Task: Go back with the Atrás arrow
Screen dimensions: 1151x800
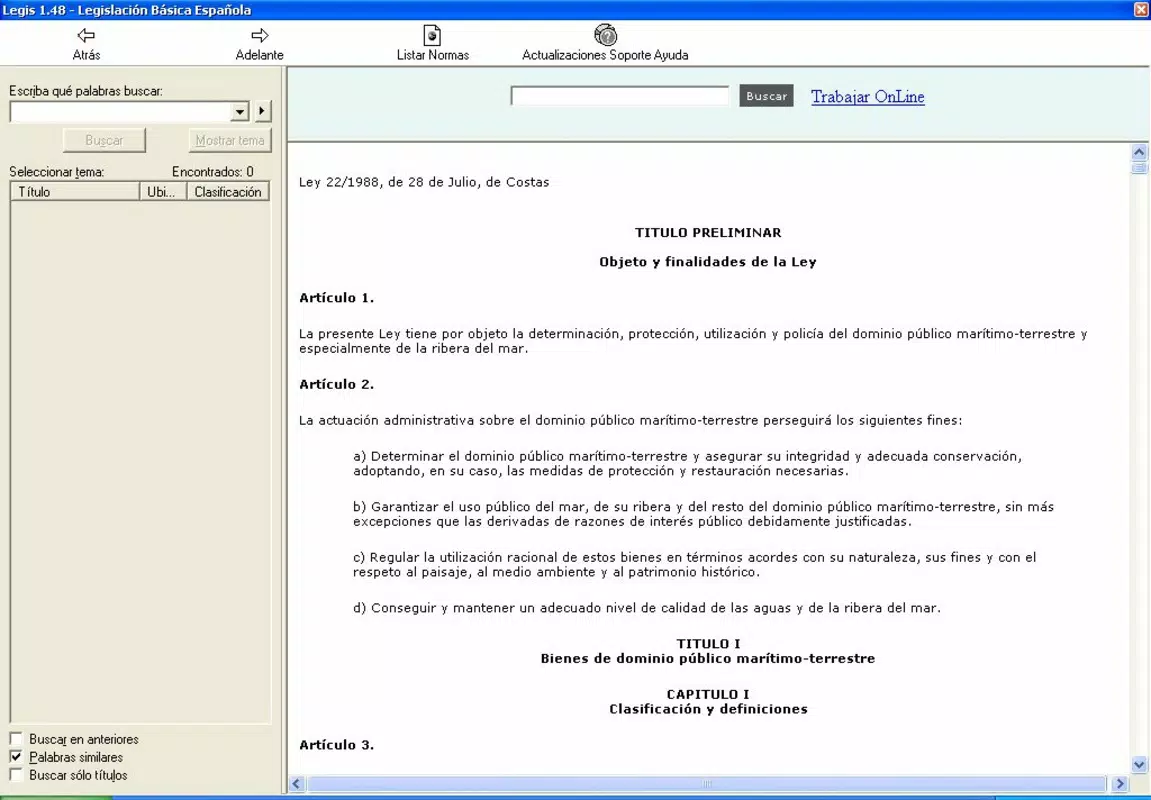Action: pos(86,35)
